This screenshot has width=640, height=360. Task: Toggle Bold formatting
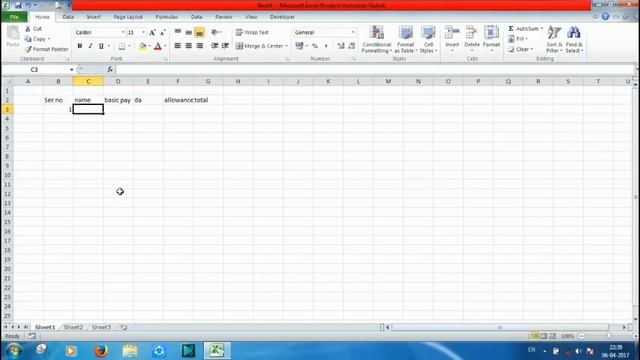coord(80,46)
